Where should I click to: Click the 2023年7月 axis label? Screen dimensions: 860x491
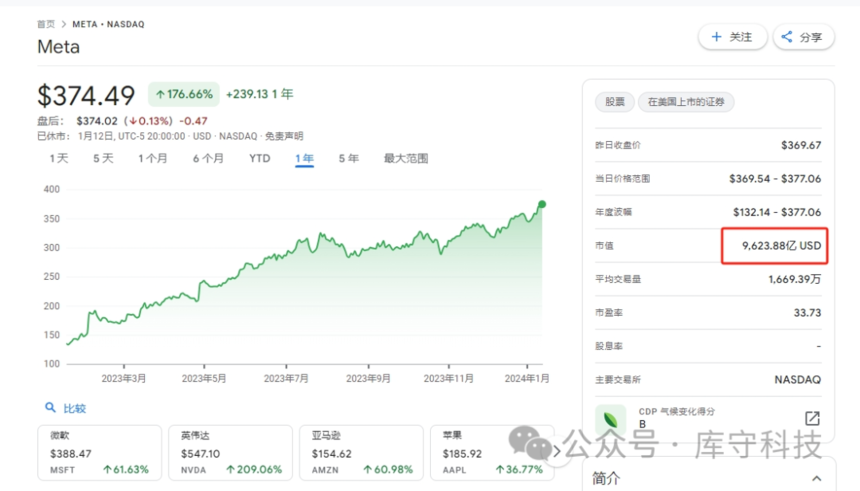tap(286, 379)
